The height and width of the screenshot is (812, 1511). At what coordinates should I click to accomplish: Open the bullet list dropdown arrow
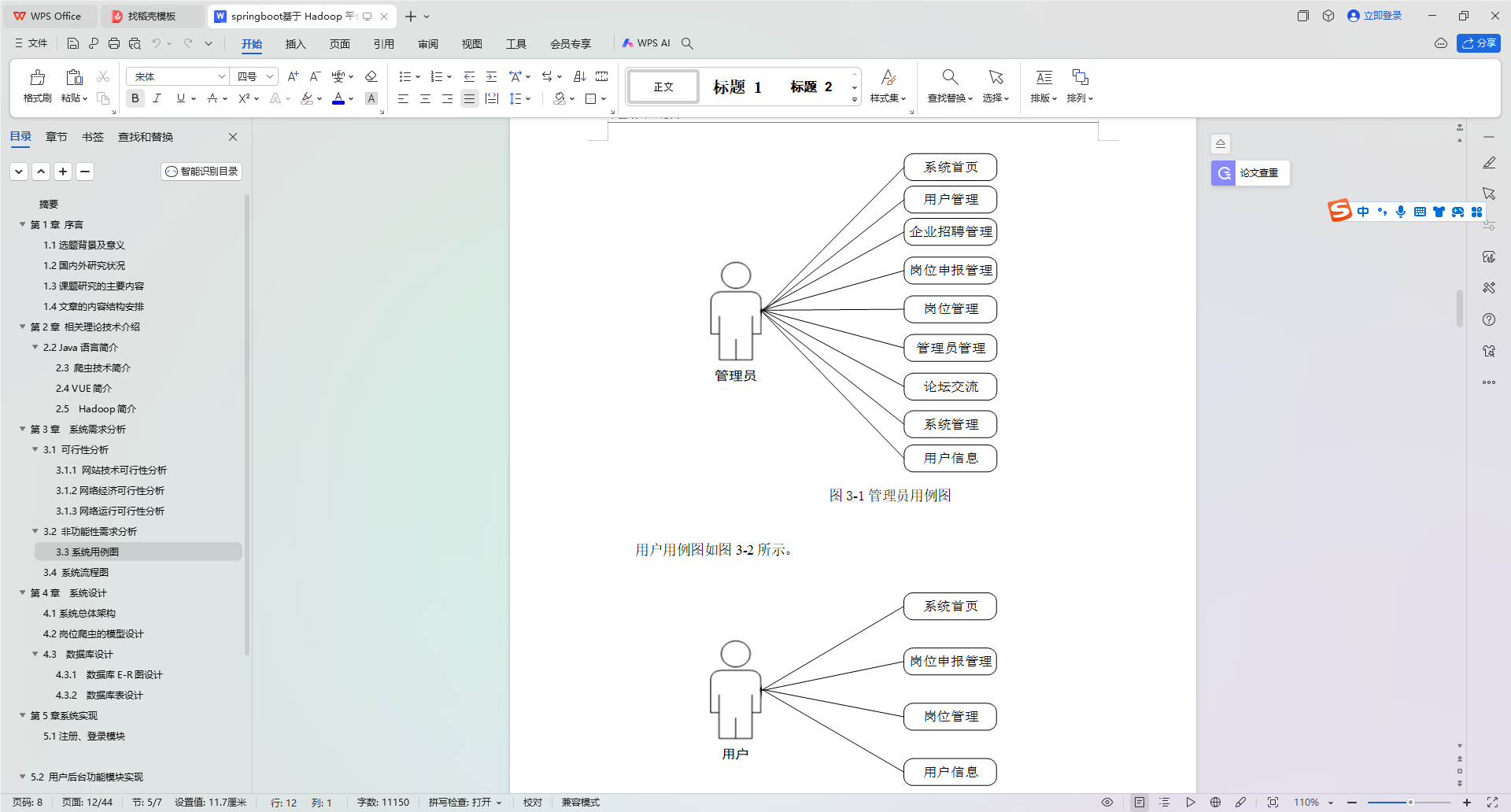coord(417,77)
